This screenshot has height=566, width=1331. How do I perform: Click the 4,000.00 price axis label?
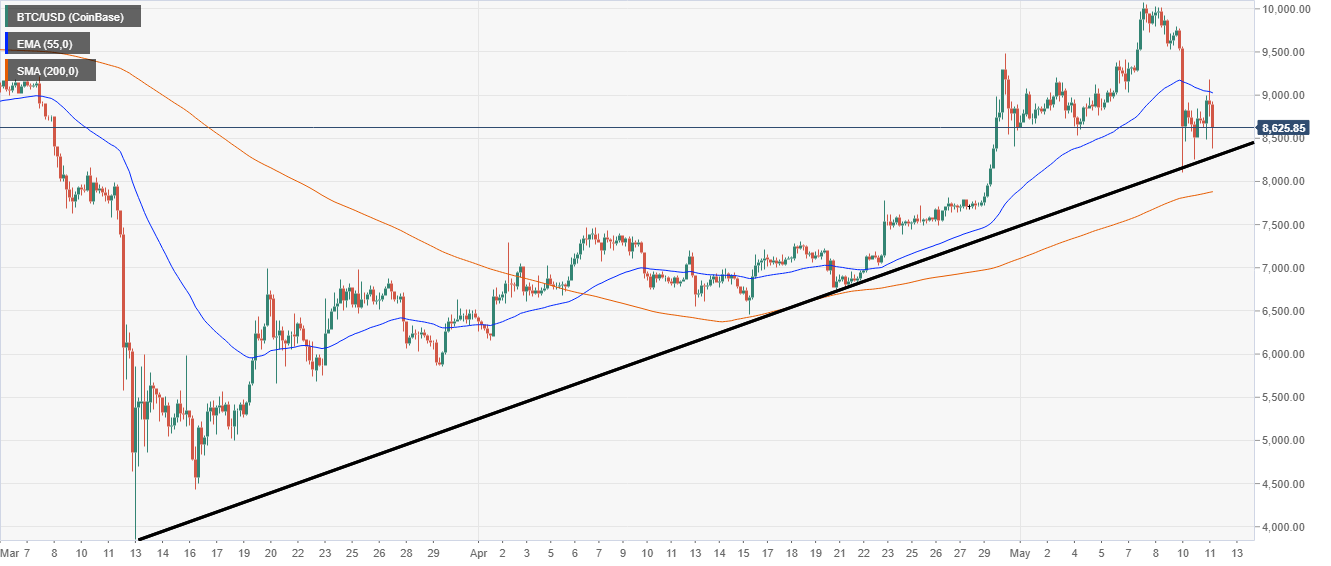(x=1288, y=527)
